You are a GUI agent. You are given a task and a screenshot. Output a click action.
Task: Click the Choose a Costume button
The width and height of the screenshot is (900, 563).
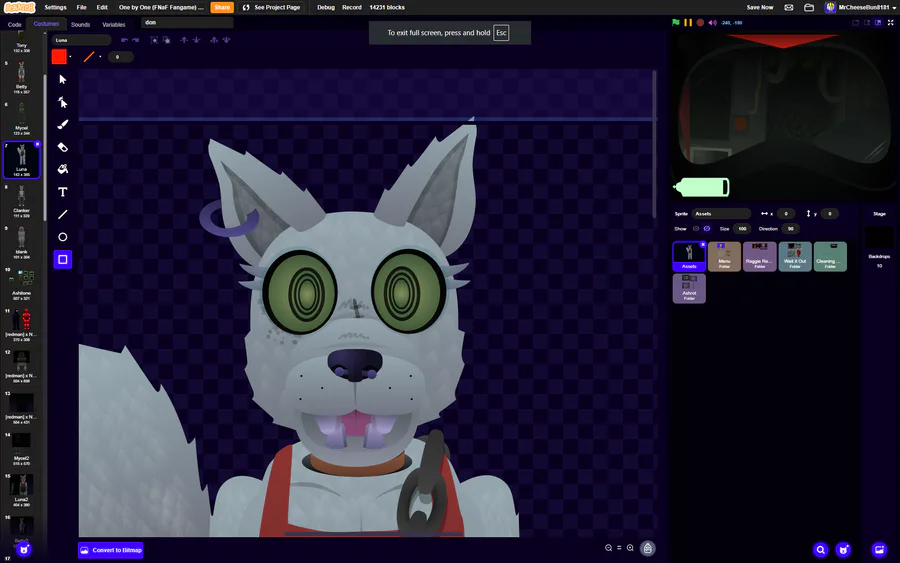tap(24, 550)
